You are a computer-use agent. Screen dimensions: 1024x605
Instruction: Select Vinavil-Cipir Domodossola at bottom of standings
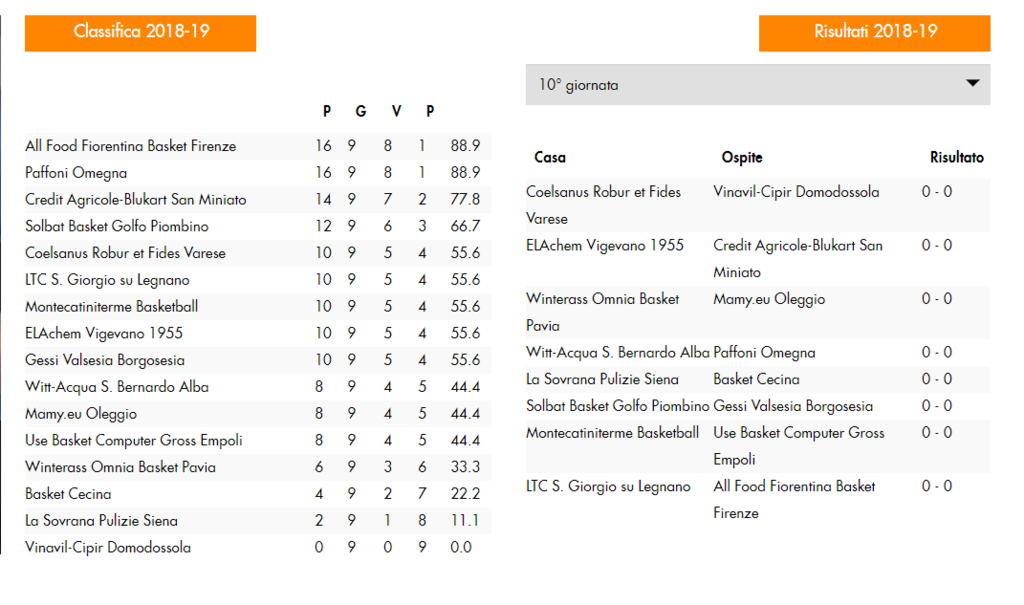point(108,548)
